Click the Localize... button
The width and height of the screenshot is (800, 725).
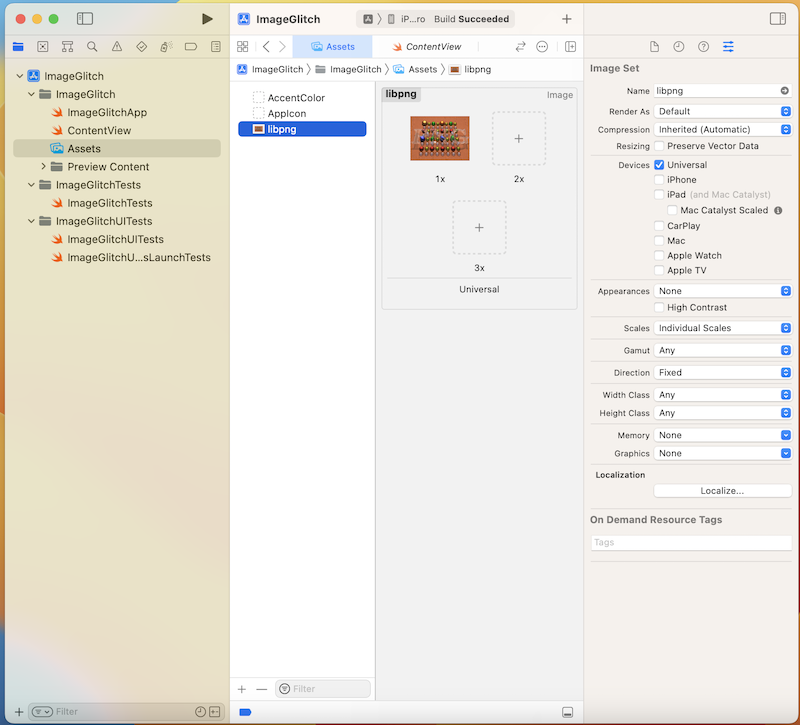click(722, 491)
